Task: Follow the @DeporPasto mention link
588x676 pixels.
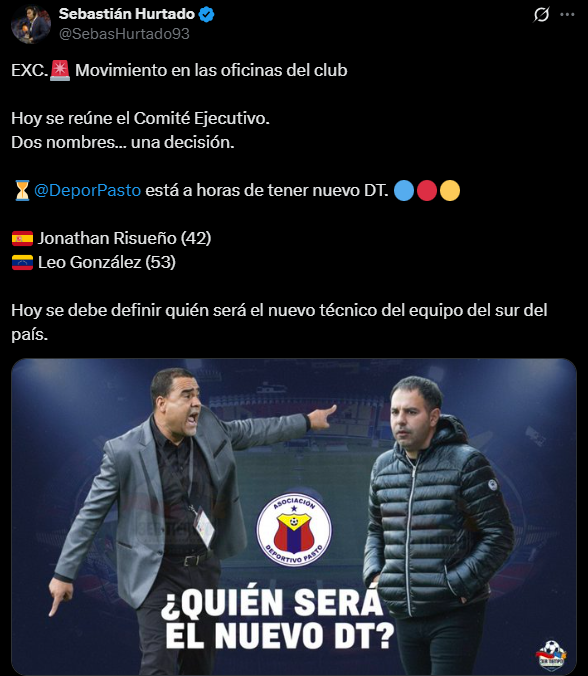Action: tap(88, 190)
